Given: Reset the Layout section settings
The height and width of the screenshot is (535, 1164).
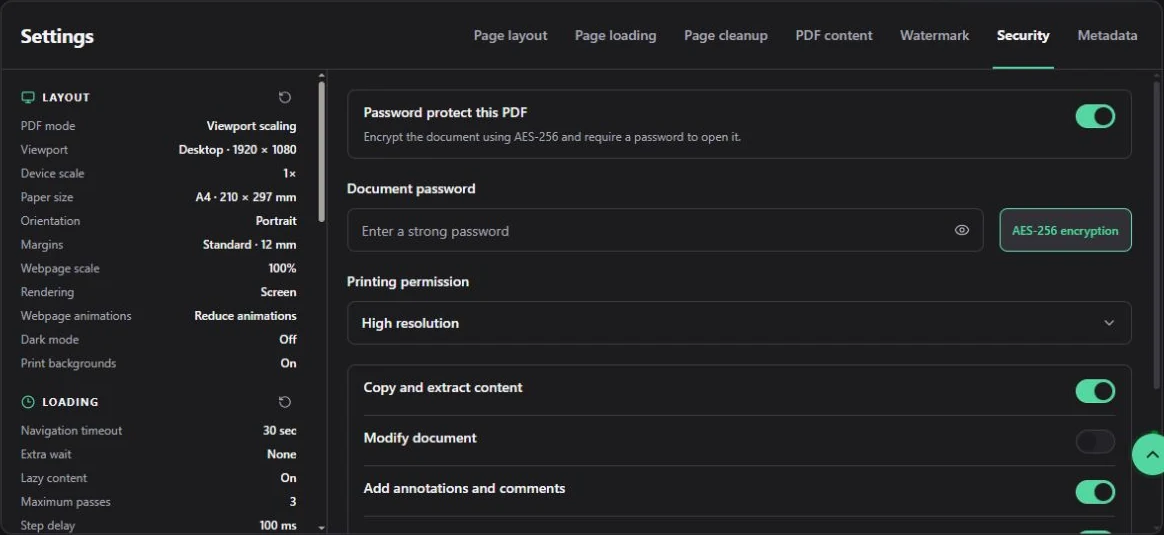Looking at the screenshot, I should 285,97.
